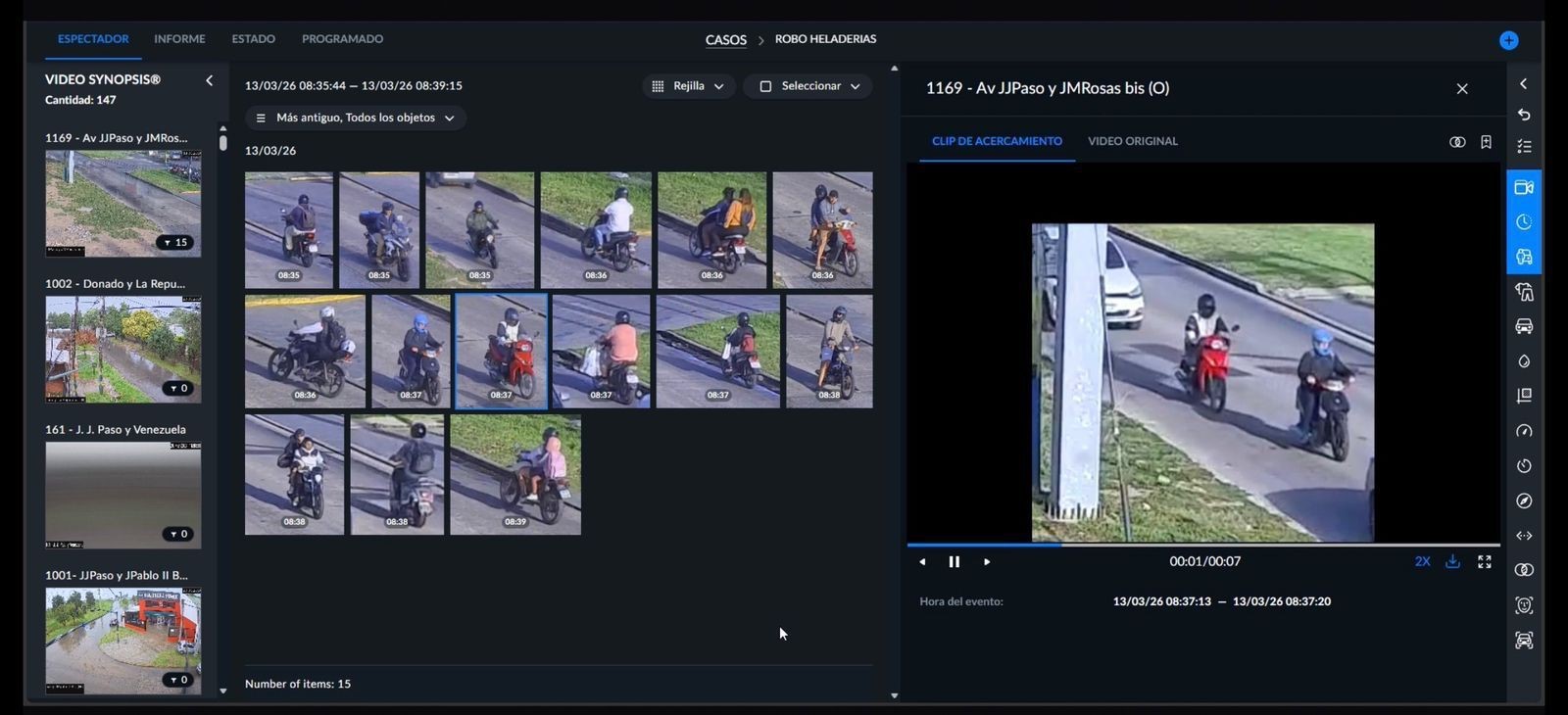Open the camera source filter in right sidebar
This screenshot has width=1568, height=715.
1524,187
